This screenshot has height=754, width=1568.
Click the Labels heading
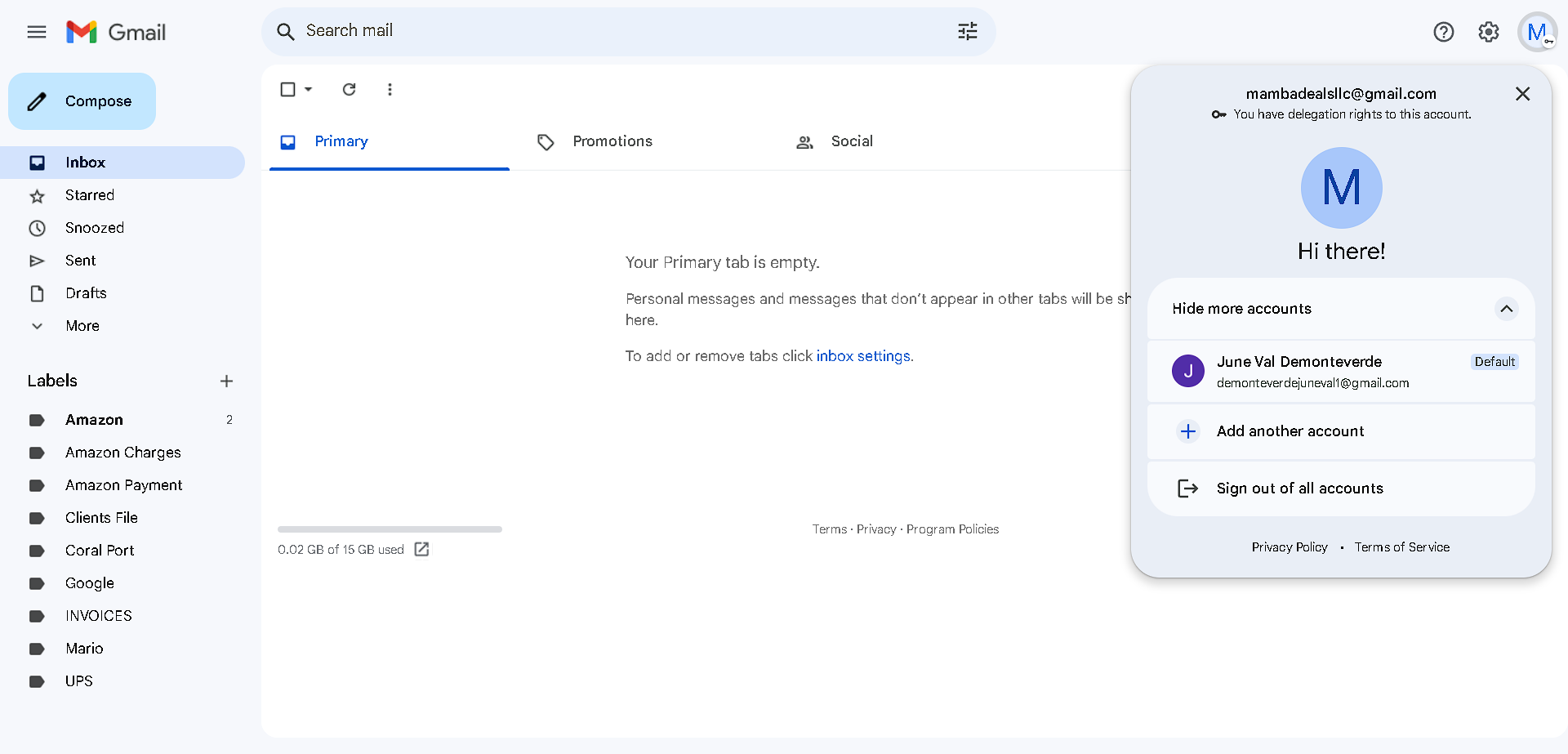click(52, 381)
